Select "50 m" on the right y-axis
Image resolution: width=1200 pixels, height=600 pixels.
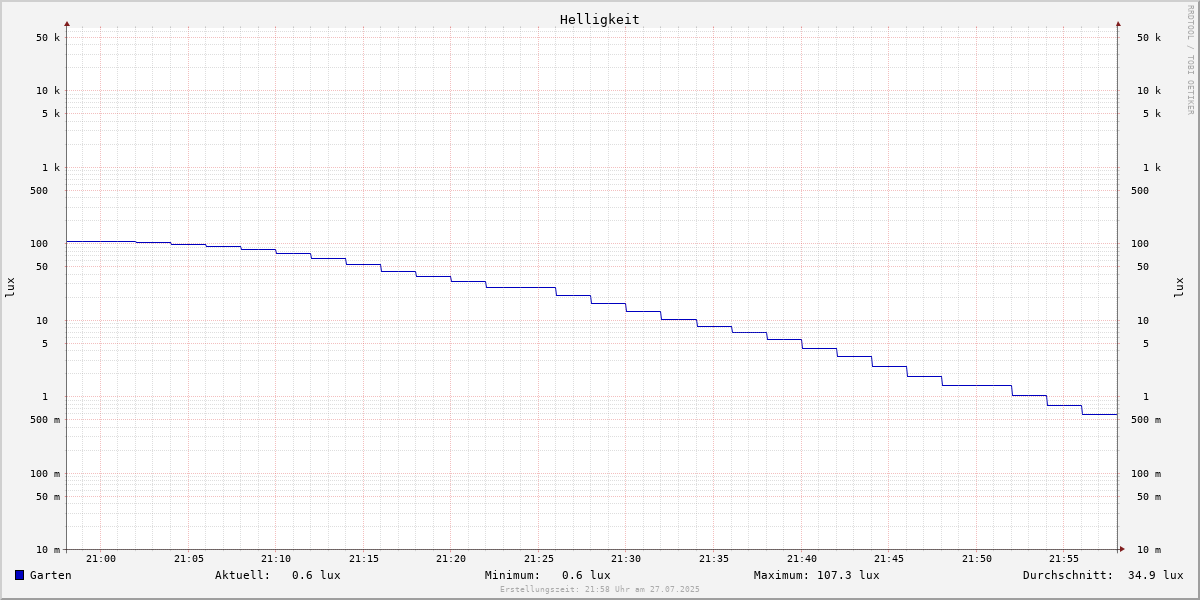(1149, 497)
